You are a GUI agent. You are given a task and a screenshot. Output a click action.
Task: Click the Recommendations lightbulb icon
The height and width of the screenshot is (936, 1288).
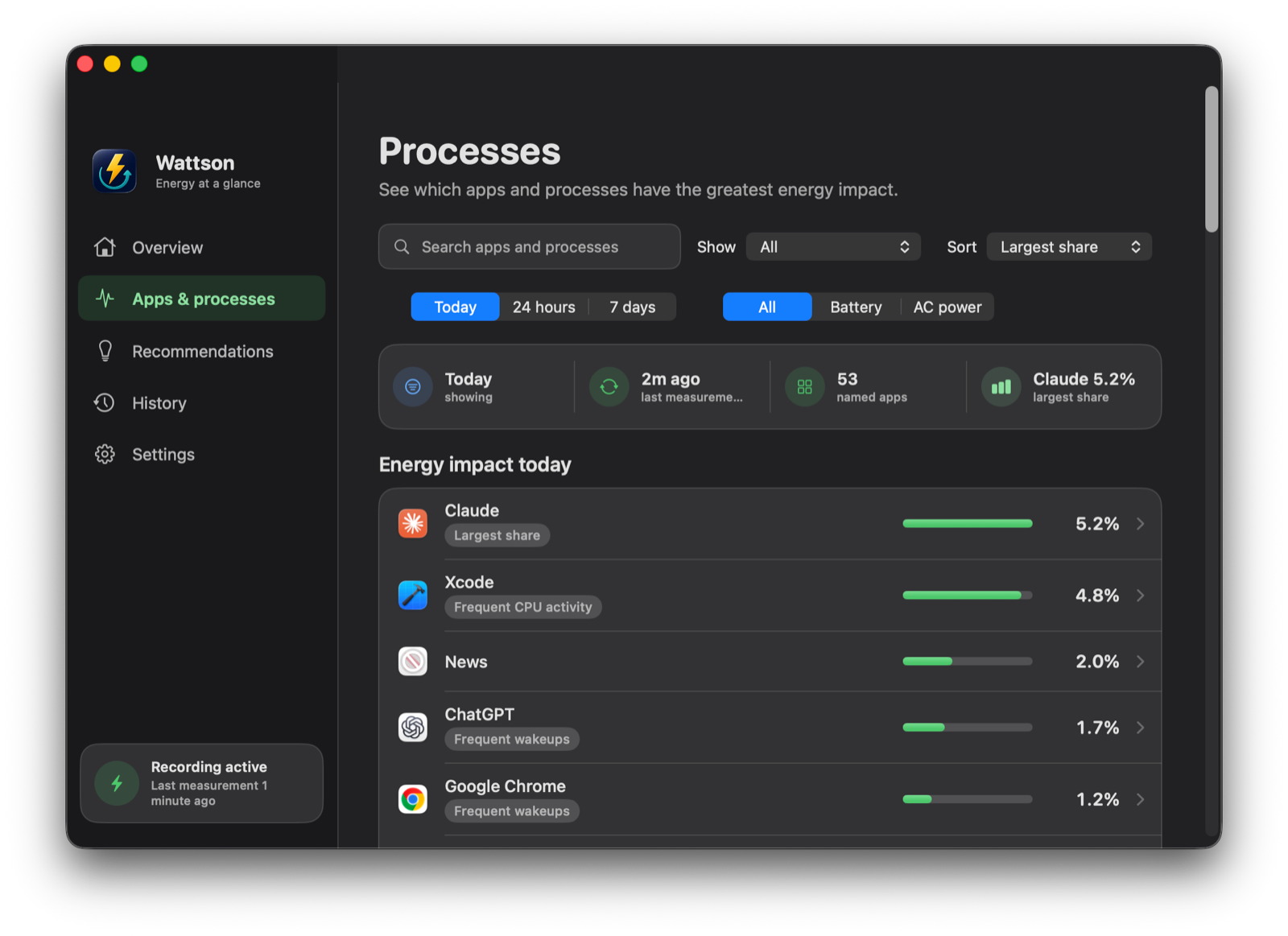105,351
